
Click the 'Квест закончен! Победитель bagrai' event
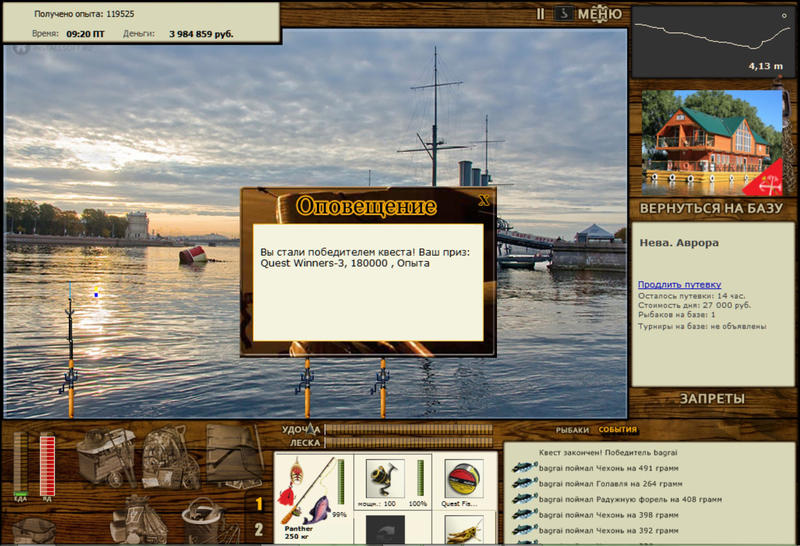pos(608,453)
